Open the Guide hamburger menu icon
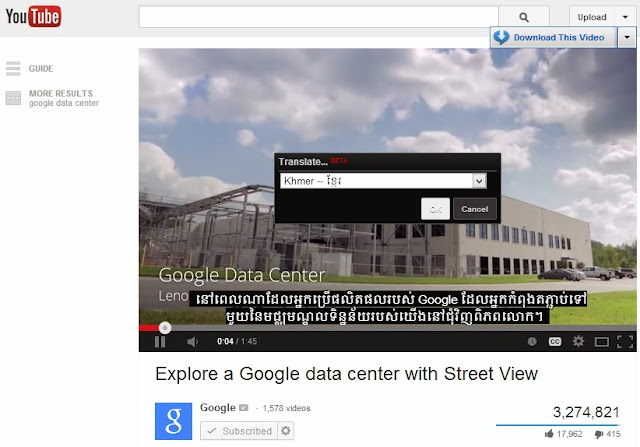The height and width of the screenshot is (447, 640). tap(13, 69)
